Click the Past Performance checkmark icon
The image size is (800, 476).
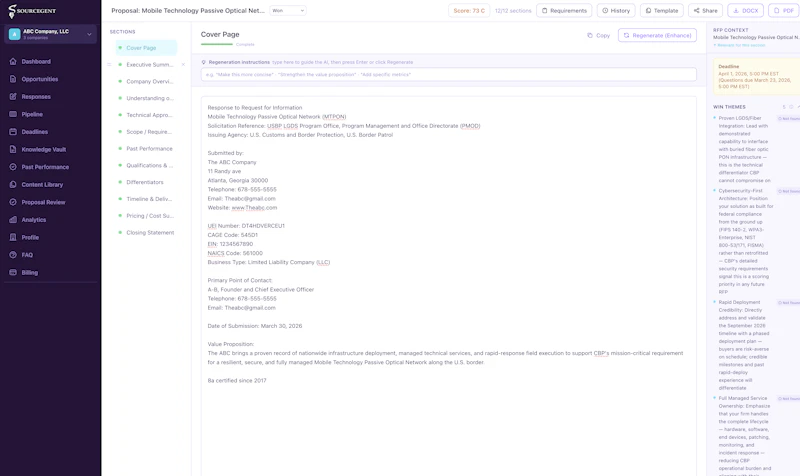tap(13, 167)
